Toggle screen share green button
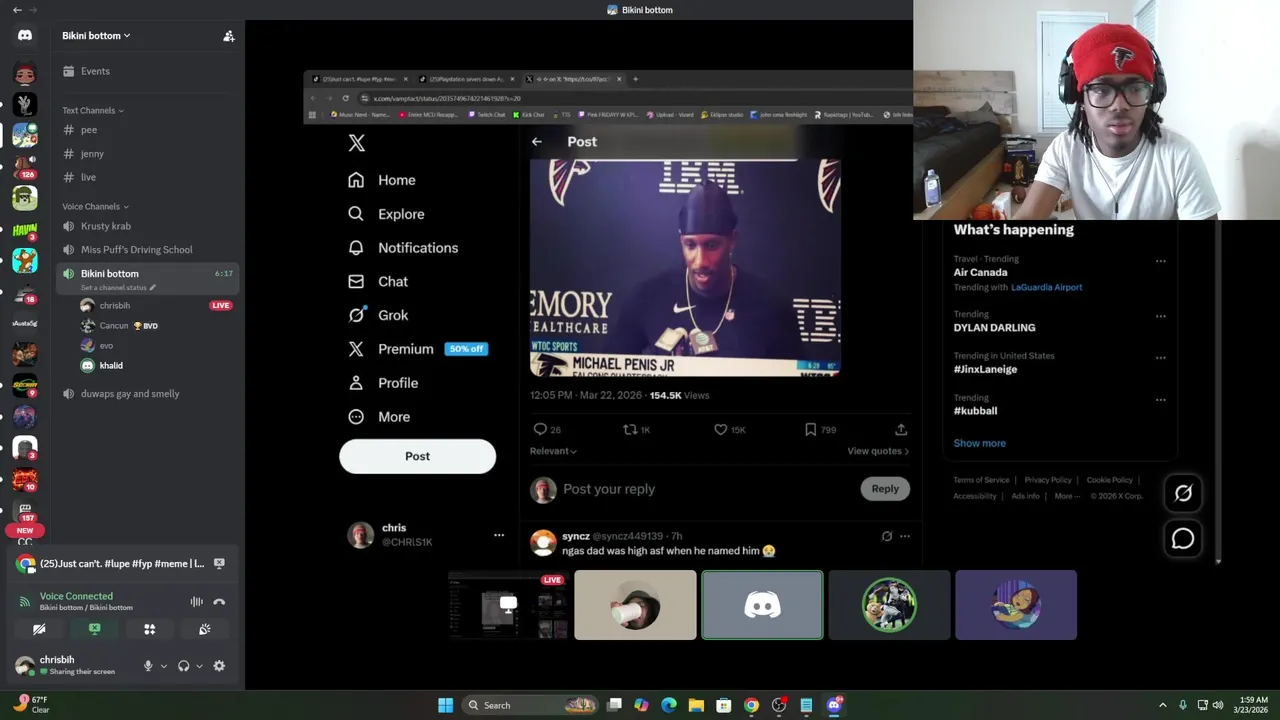The width and height of the screenshot is (1280, 720). click(x=95, y=629)
